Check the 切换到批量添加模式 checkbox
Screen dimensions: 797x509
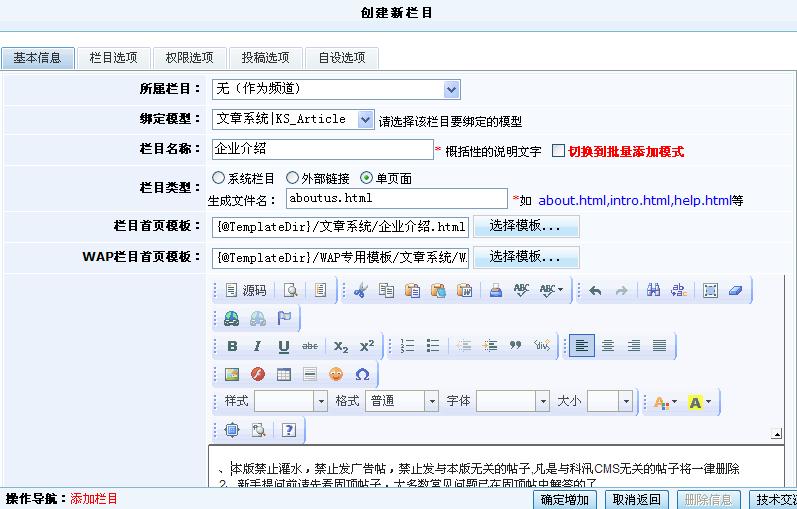(558, 151)
